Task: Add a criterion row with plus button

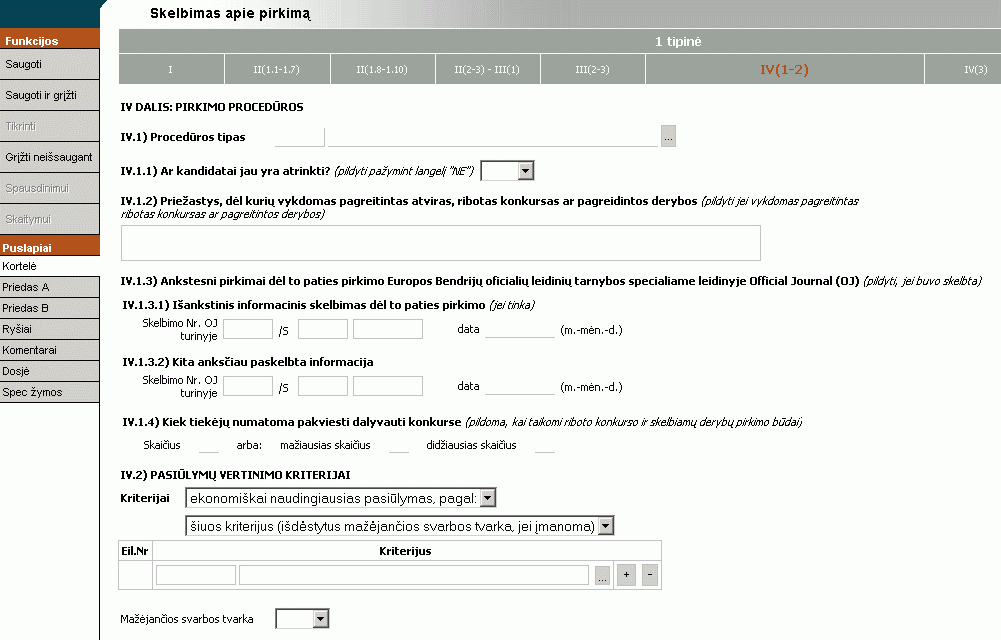Action: pyautogui.click(x=626, y=575)
